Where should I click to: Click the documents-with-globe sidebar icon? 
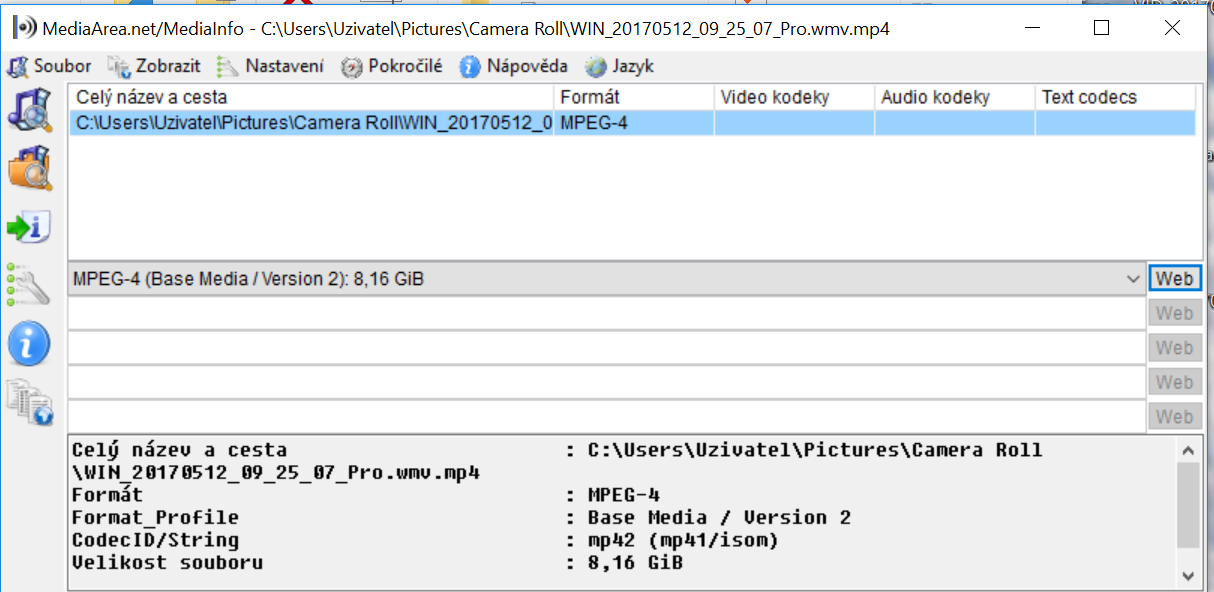pos(29,402)
